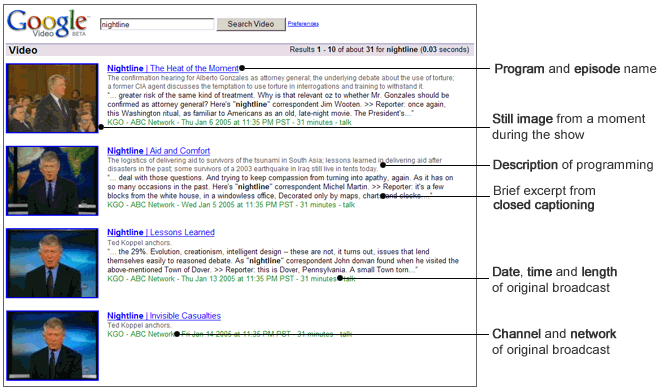The height and width of the screenshot is (390, 662).
Task: Click the 'Fri Jan 14 2005' broadcast info line
Action: click(x=229, y=334)
